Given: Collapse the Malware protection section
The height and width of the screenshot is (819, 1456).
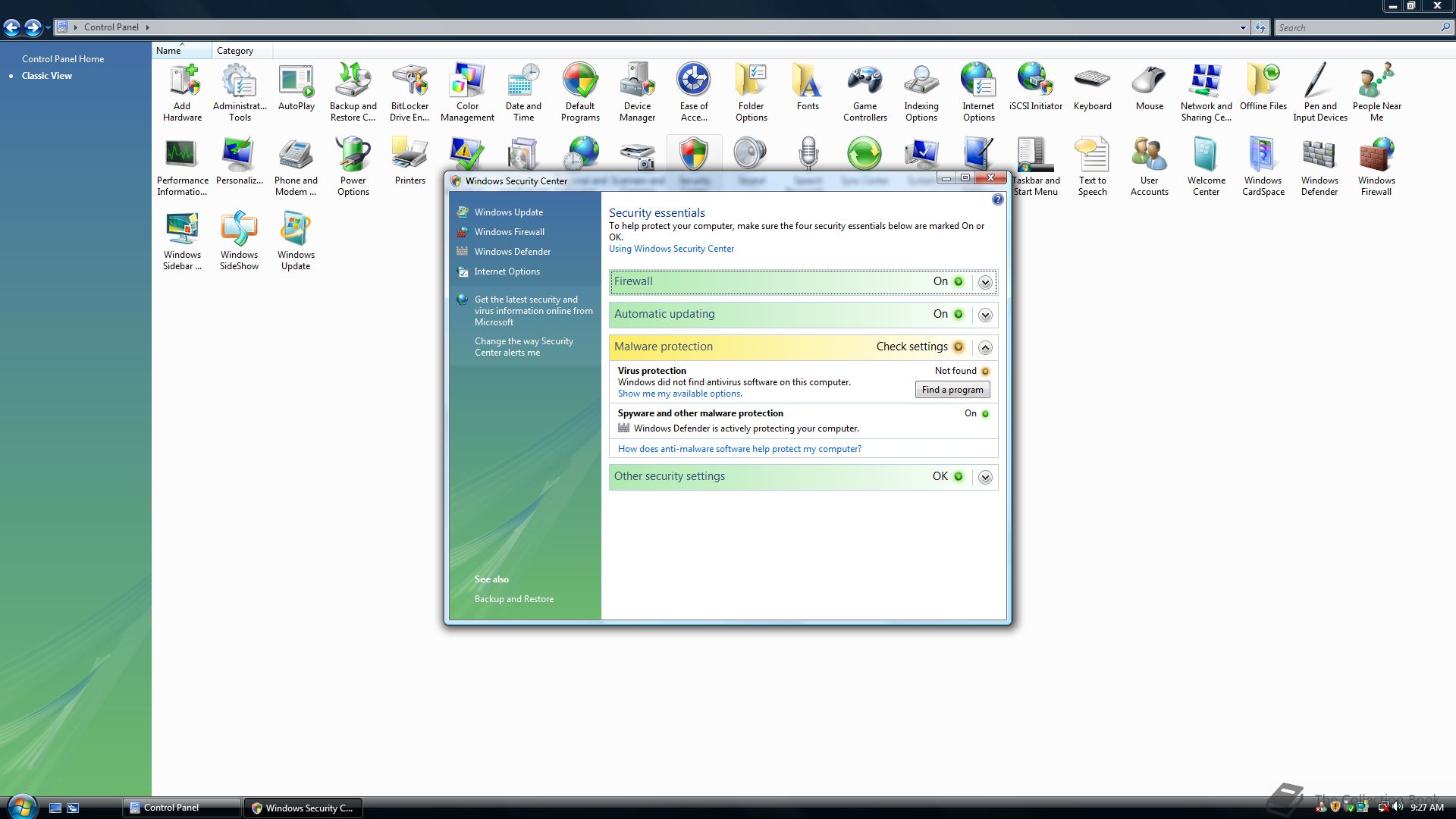Looking at the screenshot, I should (985, 347).
